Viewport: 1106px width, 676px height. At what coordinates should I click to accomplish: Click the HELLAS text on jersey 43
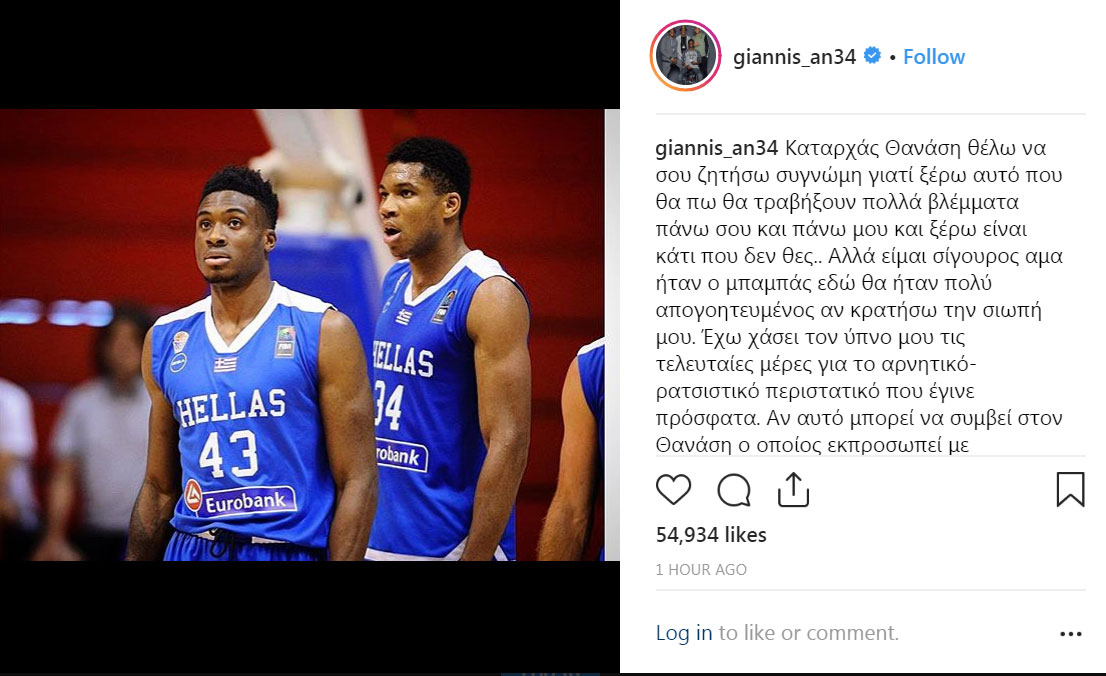point(231,407)
